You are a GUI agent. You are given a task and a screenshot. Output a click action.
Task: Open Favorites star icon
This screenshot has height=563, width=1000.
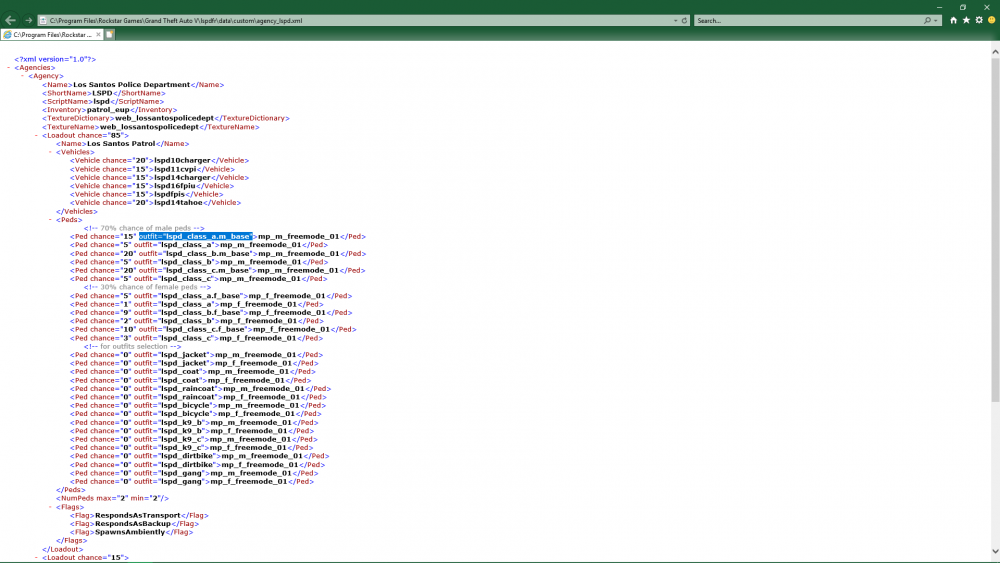click(x=966, y=20)
